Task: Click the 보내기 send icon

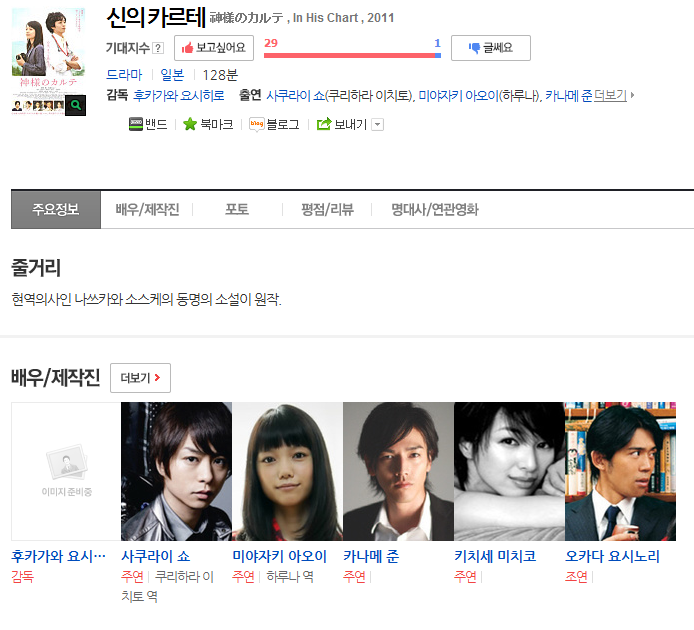Action: click(x=324, y=124)
